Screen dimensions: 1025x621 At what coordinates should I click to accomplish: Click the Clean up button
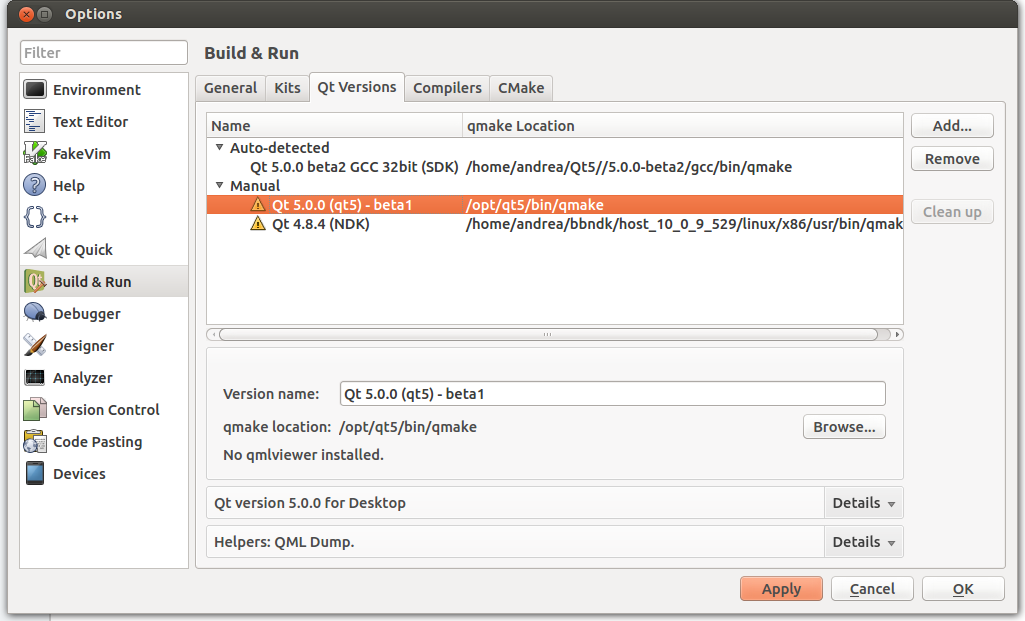pyautogui.click(x=952, y=212)
